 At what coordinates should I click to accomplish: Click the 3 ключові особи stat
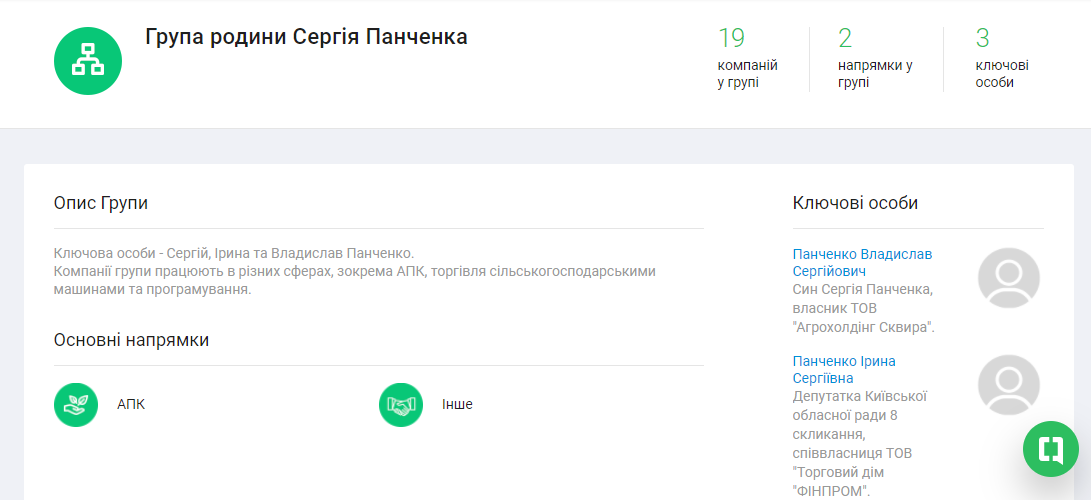1001,59
